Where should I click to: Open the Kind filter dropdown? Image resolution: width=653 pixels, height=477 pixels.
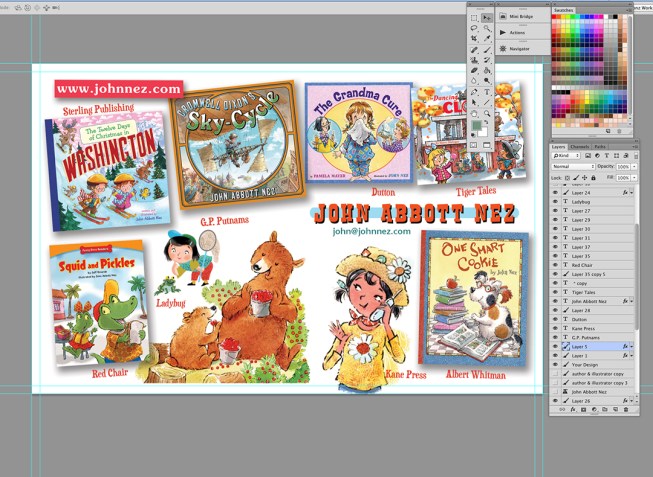tap(566, 156)
